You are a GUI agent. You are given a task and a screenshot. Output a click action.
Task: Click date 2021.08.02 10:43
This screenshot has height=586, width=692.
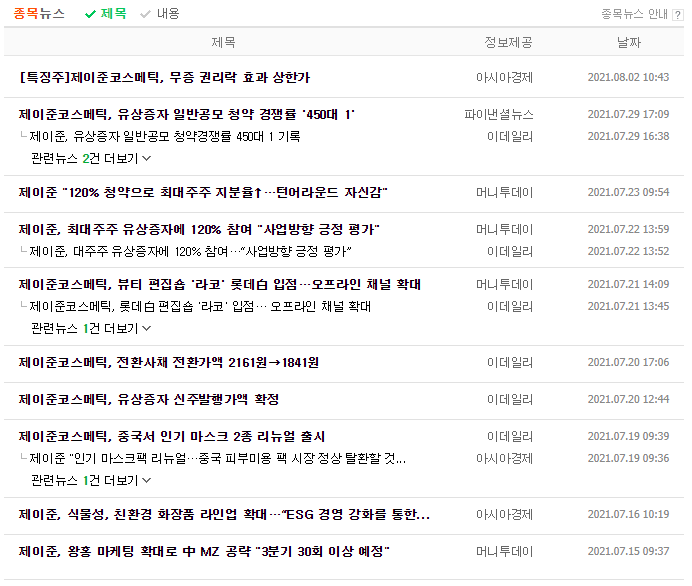coord(628,77)
